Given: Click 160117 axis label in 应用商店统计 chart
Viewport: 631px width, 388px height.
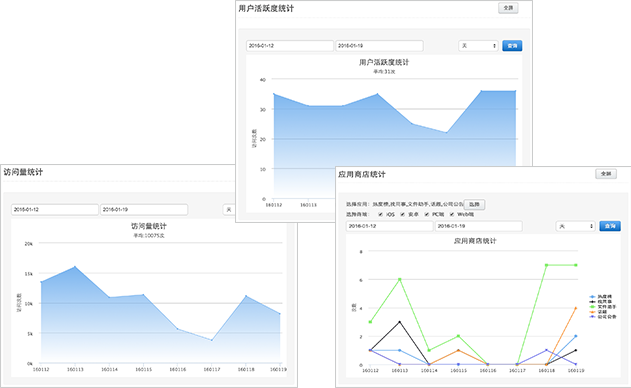Looking at the screenshot, I should pos(517,371).
